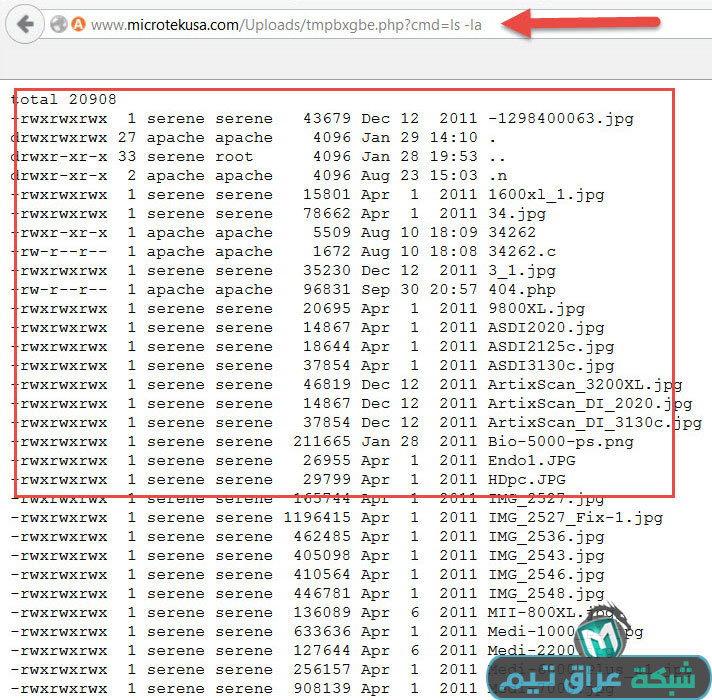
Task: Select size value '908139'
Action: pyautogui.click(x=322, y=689)
